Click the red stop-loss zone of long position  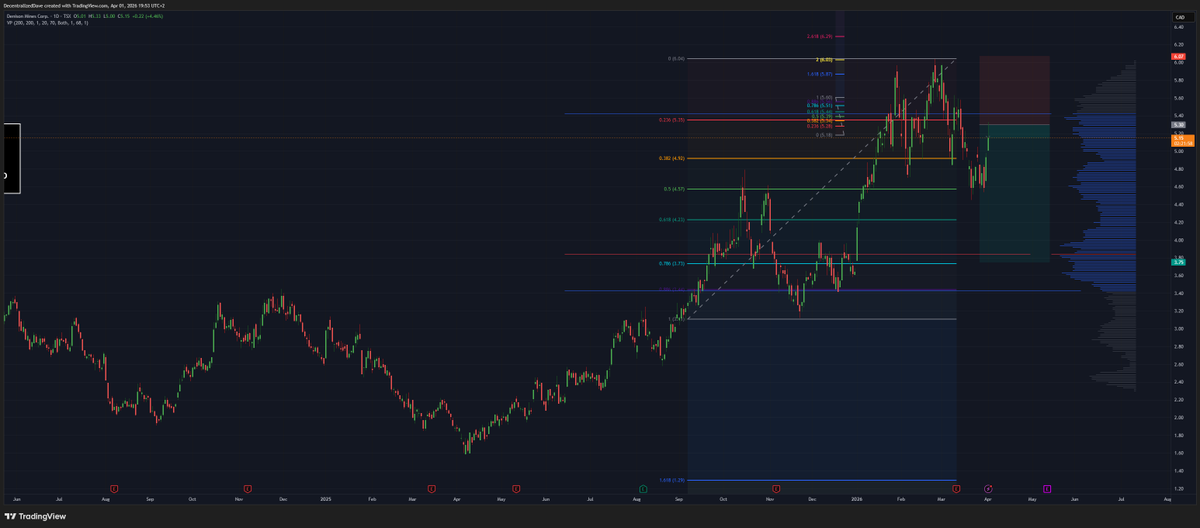point(1014,90)
